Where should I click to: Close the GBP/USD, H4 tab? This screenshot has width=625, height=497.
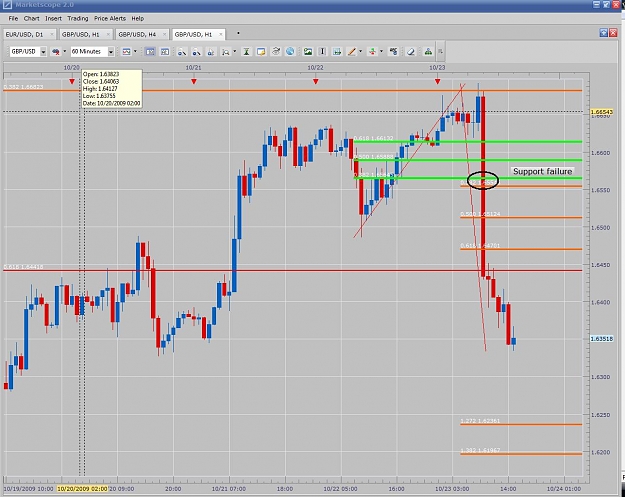(x=164, y=35)
